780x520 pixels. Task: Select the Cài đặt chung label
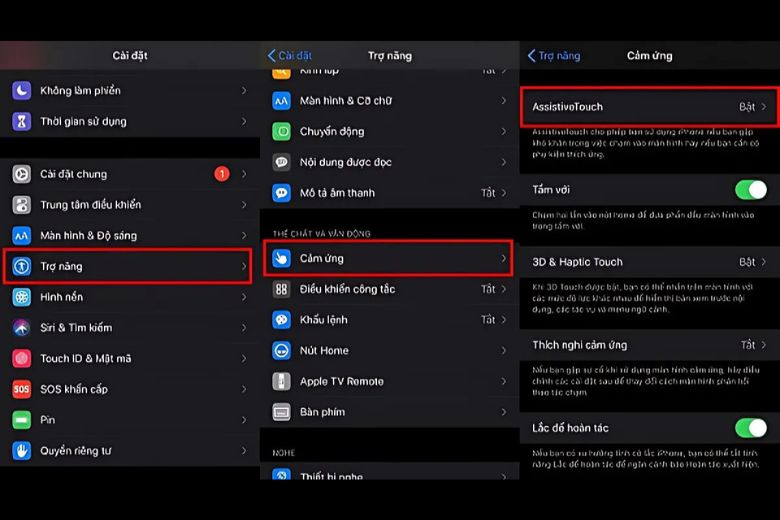coord(74,174)
